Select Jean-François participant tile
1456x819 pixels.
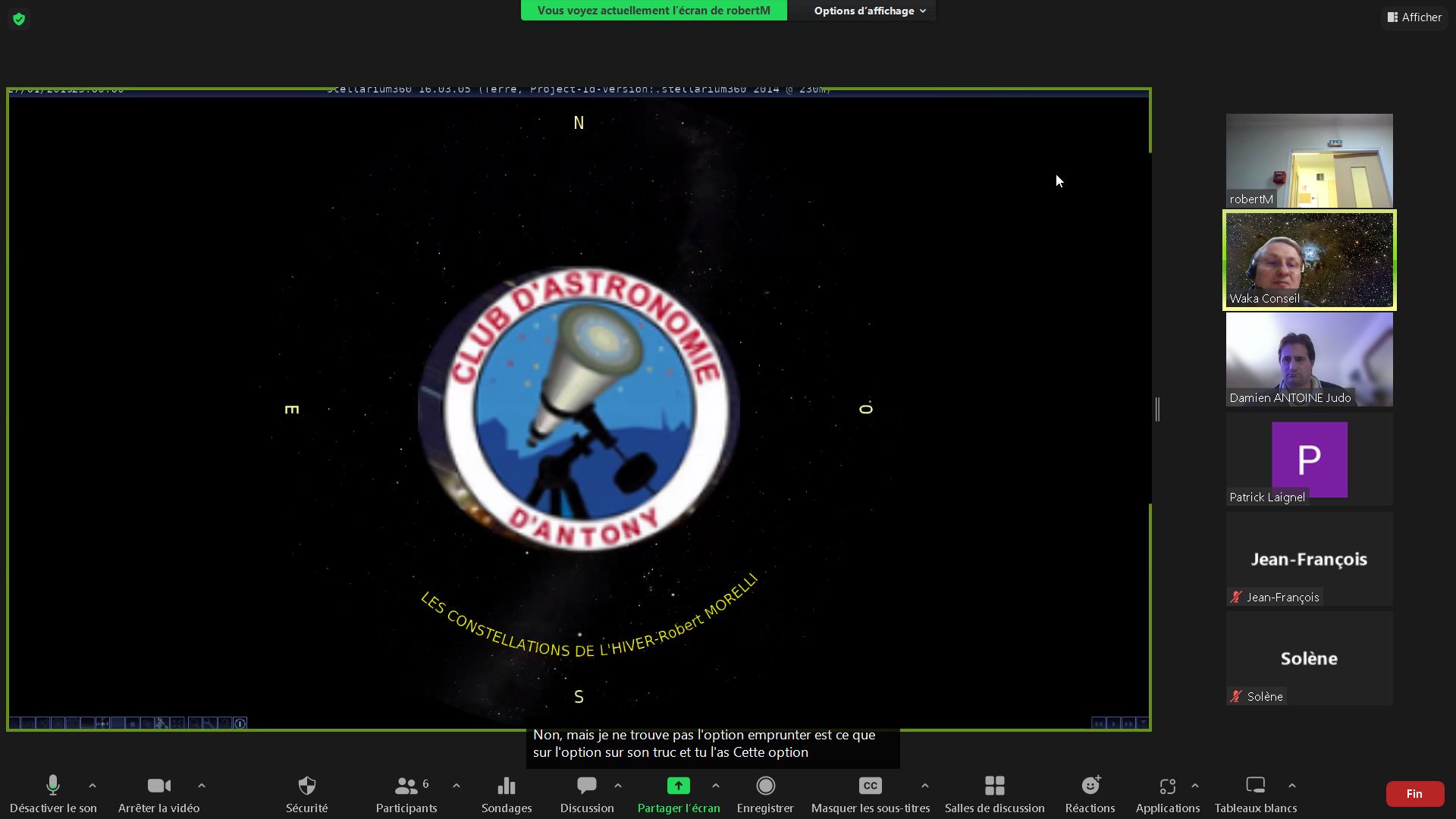(x=1310, y=559)
